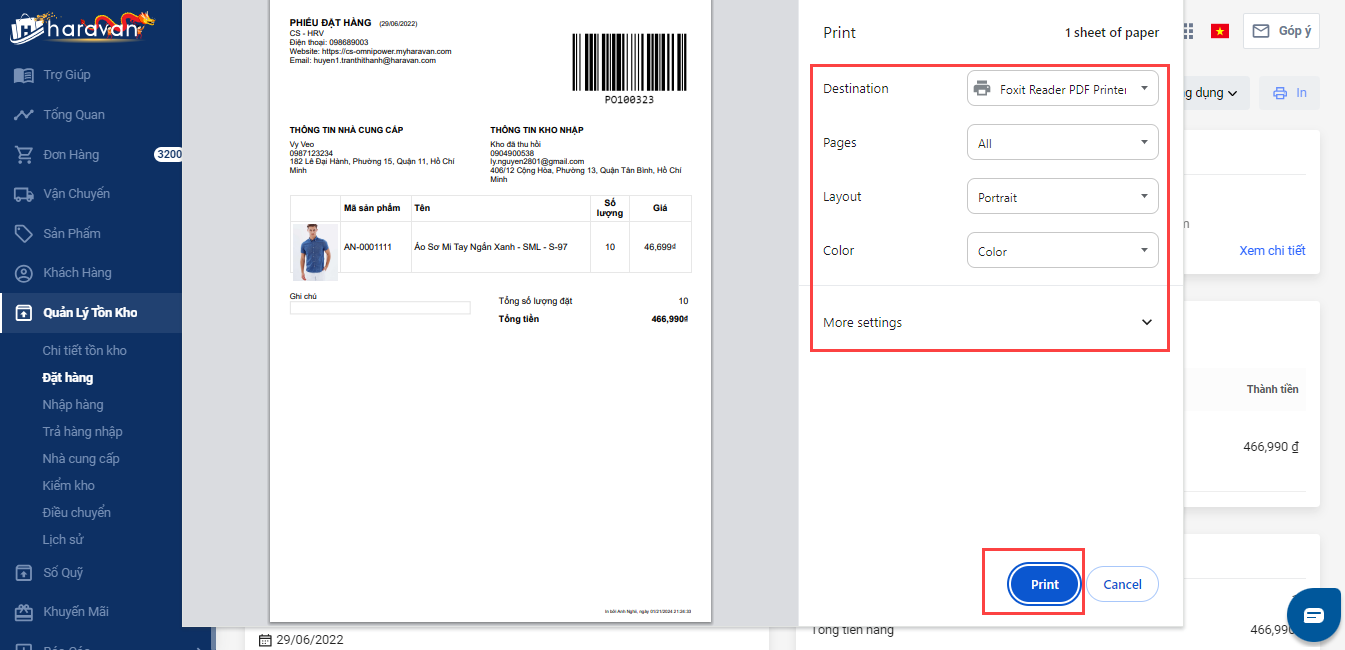Click the Đơn Hàng cart icon
This screenshot has height=650, width=1345.
24,155
